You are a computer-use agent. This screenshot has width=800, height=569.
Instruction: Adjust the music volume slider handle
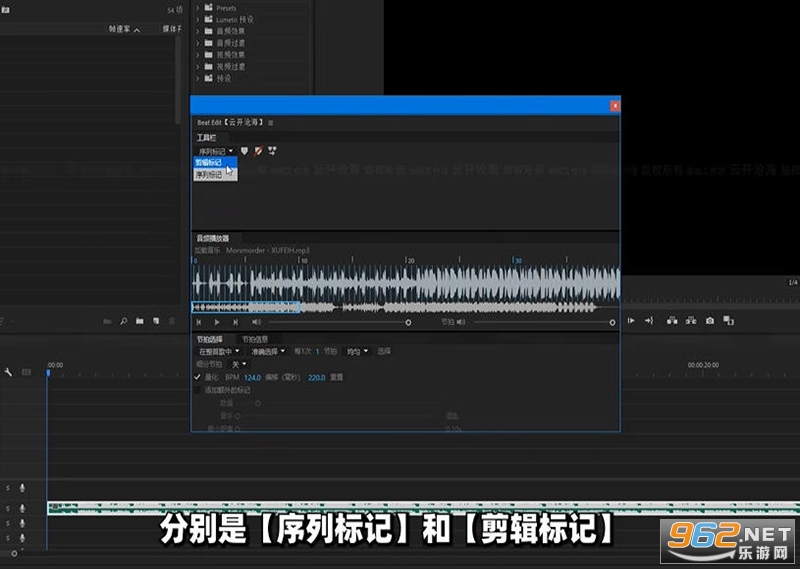[408, 323]
